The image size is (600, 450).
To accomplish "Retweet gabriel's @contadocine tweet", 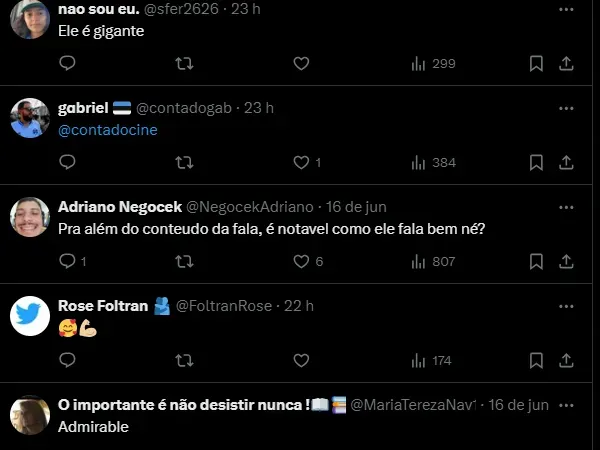I will point(184,162).
